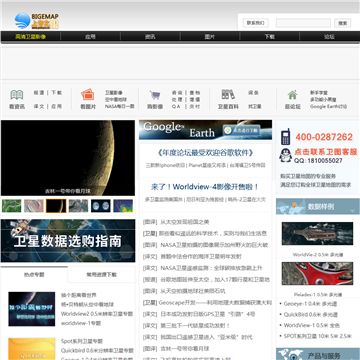Screen dimensions: 360x360
Task: Open the yellow QuickBird topic thumbnail
Action: [x=32, y=349]
